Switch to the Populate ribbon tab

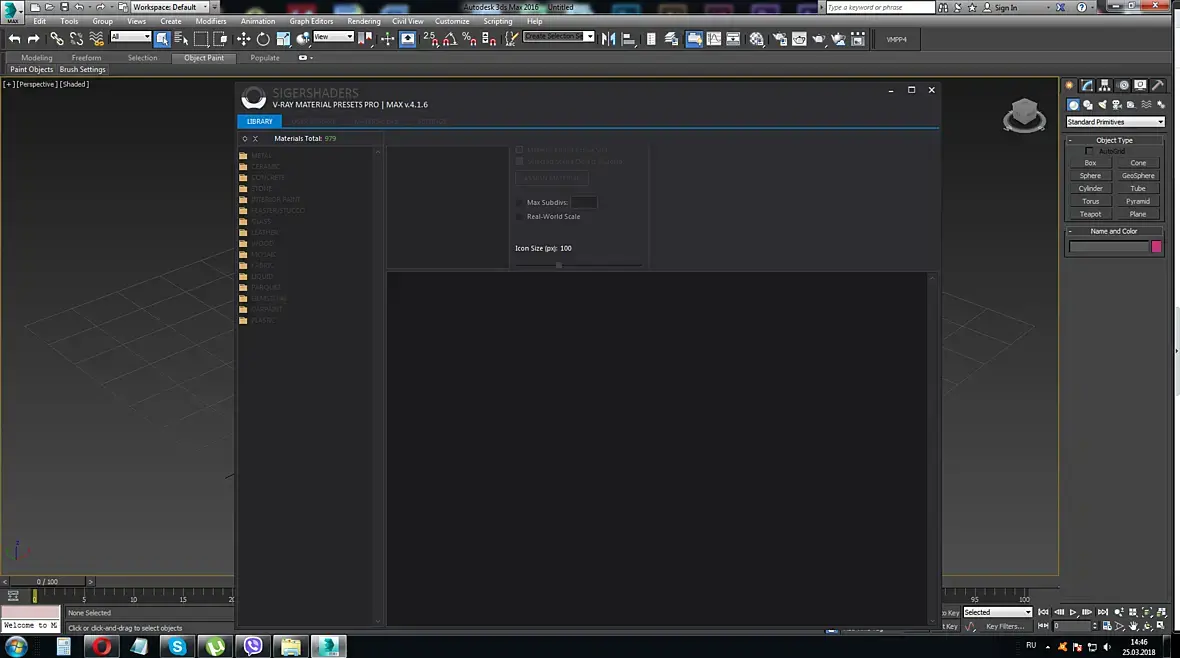coord(265,58)
